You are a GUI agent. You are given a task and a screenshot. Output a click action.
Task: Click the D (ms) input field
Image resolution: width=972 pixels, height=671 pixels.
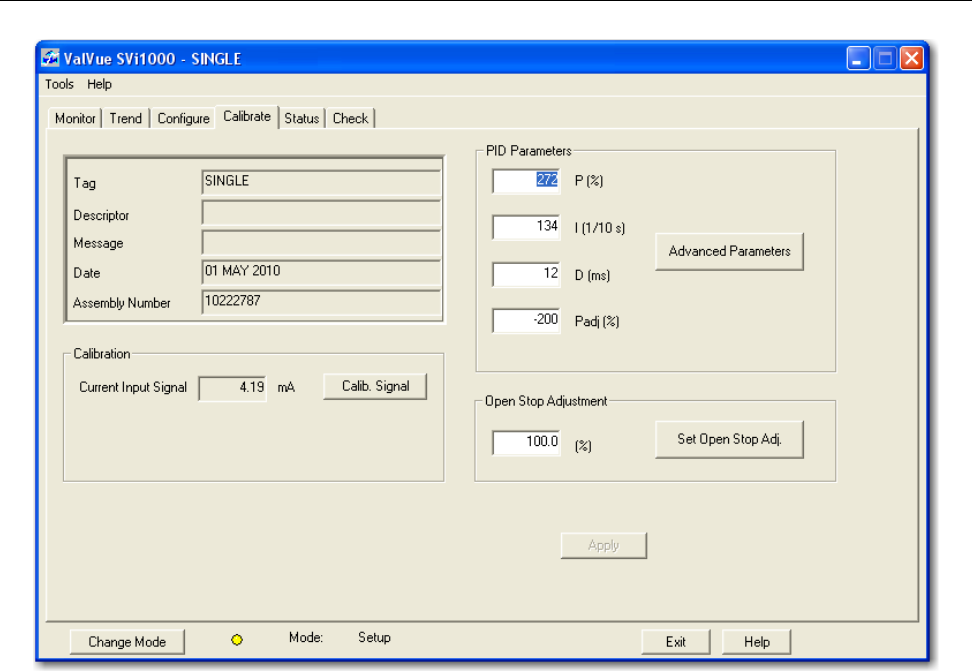click(526, 274)
